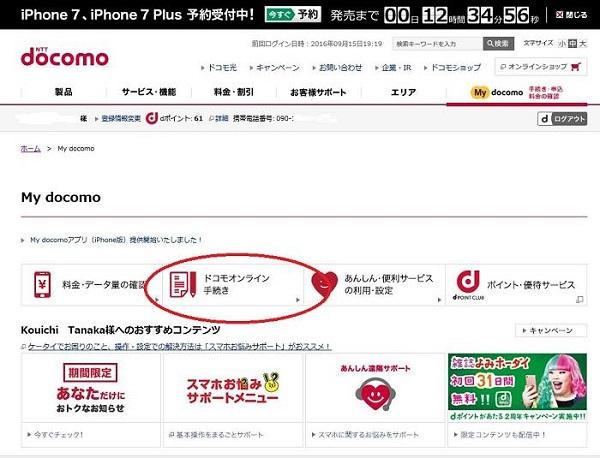Click the yen phone icon for 料金・データ量

pyautogui.click(x=43, y=285)
